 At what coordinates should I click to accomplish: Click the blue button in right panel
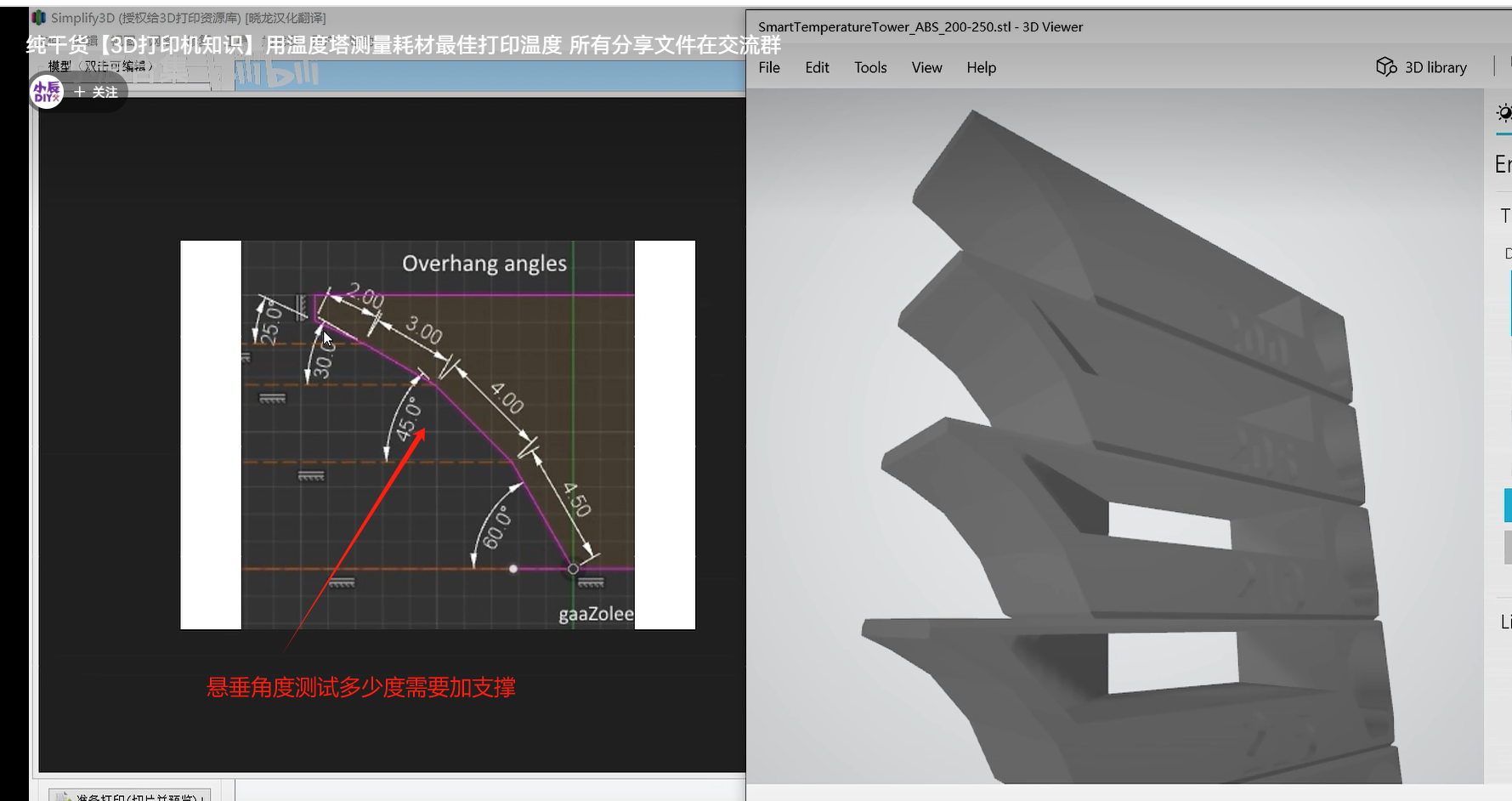click(1507, 505)
